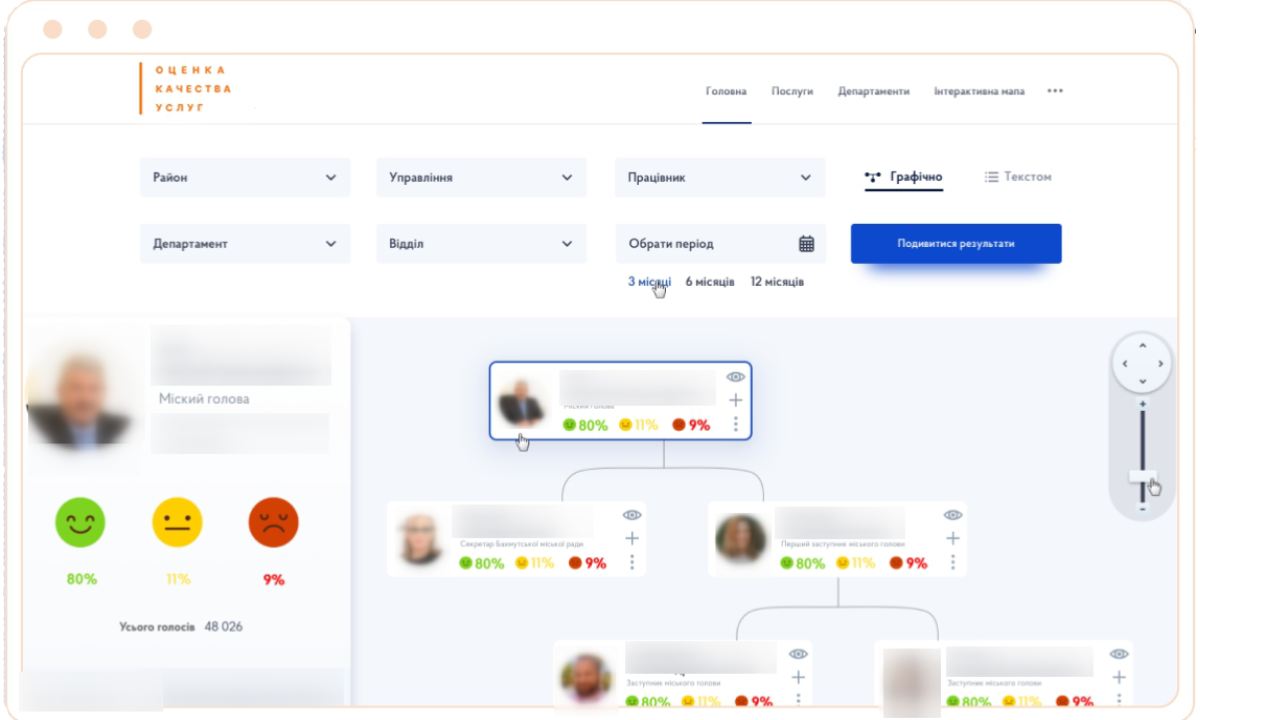Open three-dot menu on Міський голова card

click(x=736, y=424)
